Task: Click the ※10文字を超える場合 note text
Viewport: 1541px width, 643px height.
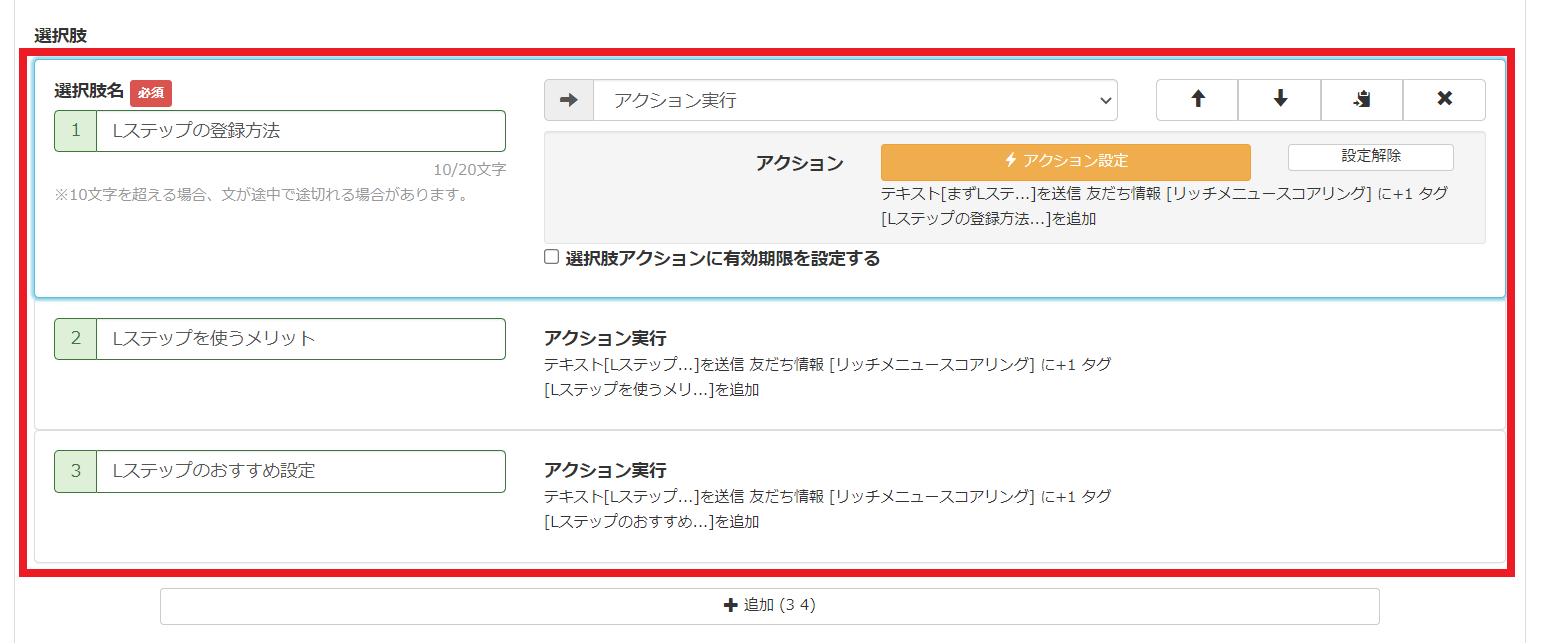Action: point(262,194)
